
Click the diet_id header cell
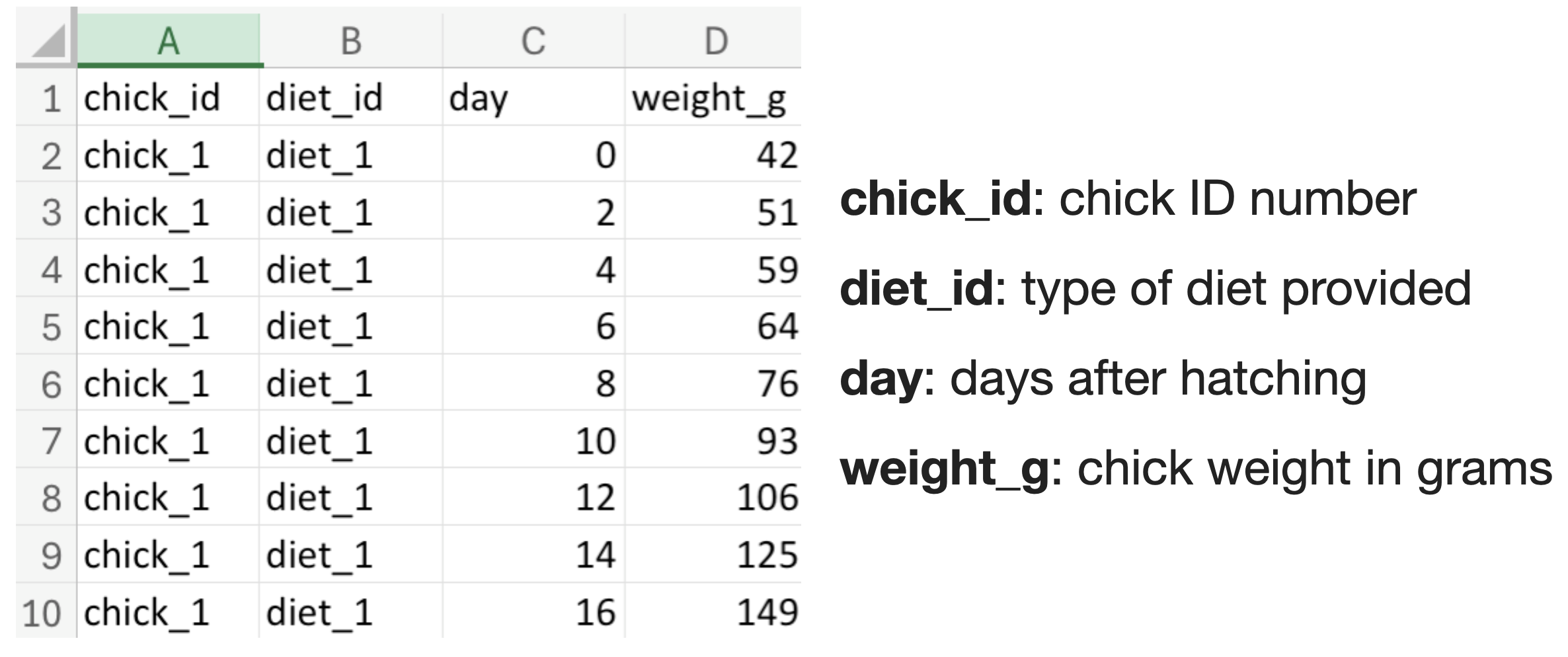tap(350, 98)
